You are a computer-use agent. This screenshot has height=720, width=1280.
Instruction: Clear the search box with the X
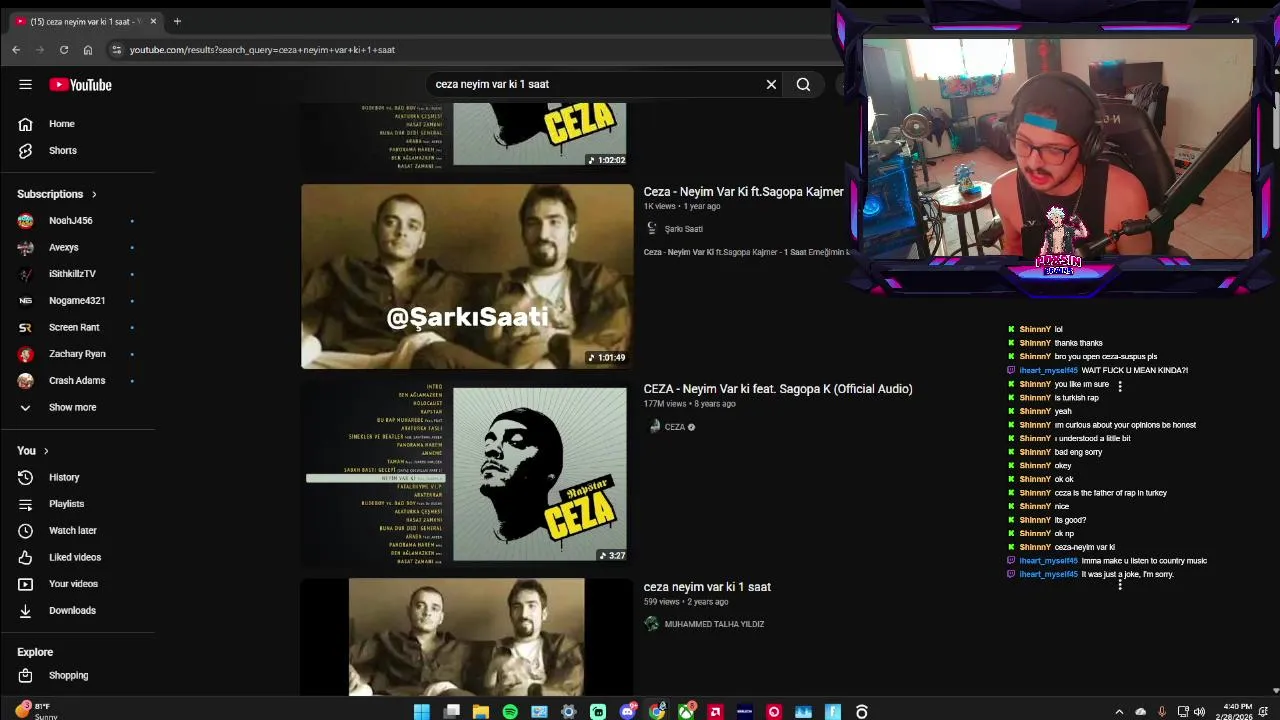click(771, 85)
